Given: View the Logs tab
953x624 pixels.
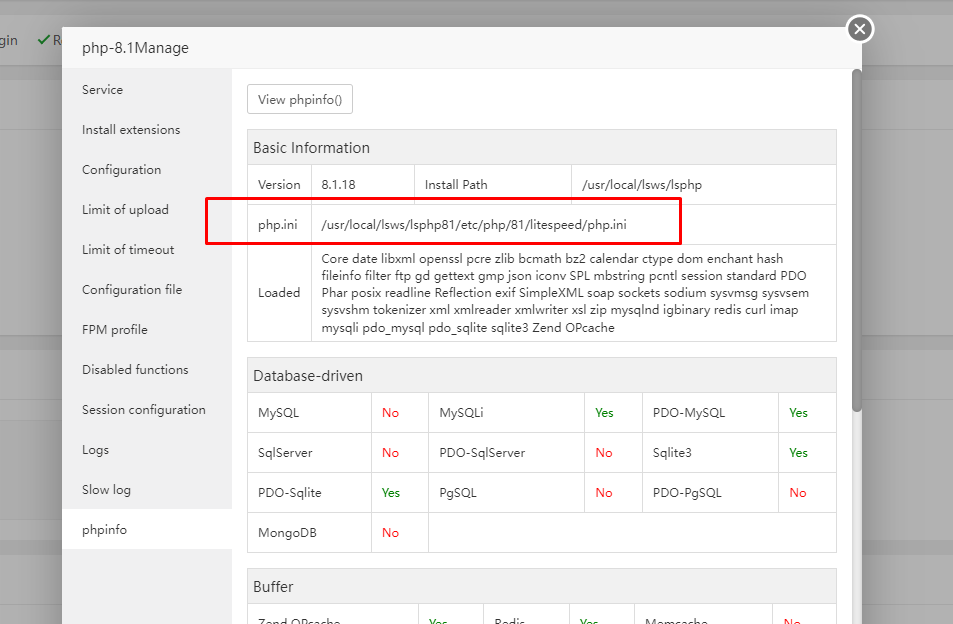Looking at the screenshot, I should [96, 450].
